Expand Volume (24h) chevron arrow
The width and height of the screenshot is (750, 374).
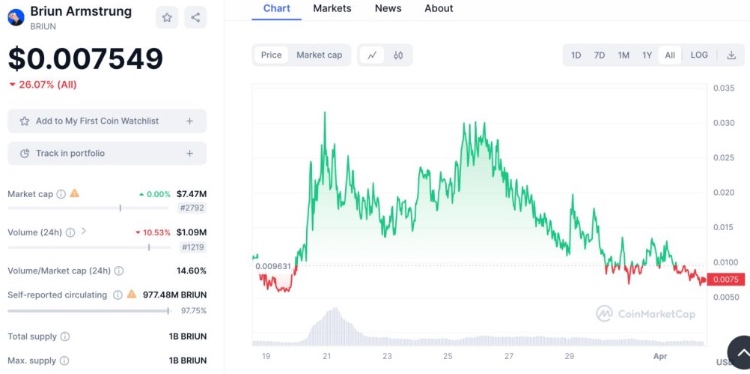(84, 231)
